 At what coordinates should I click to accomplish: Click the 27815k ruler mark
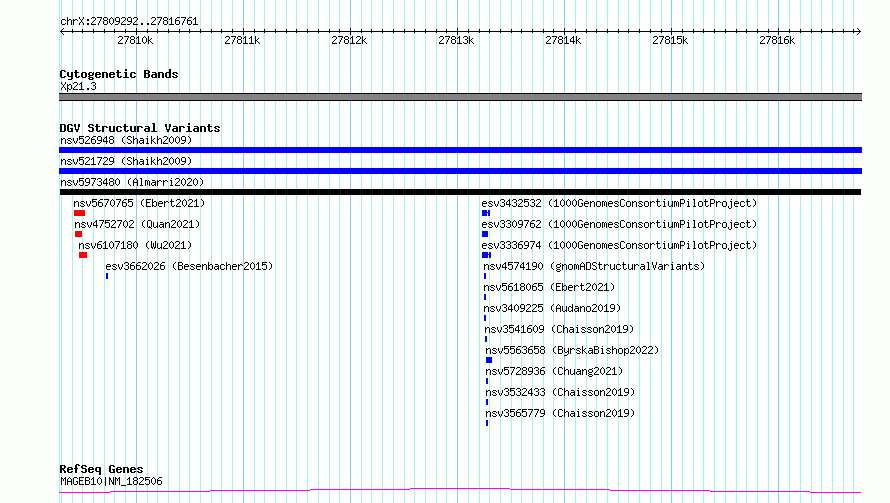[670, 40]
